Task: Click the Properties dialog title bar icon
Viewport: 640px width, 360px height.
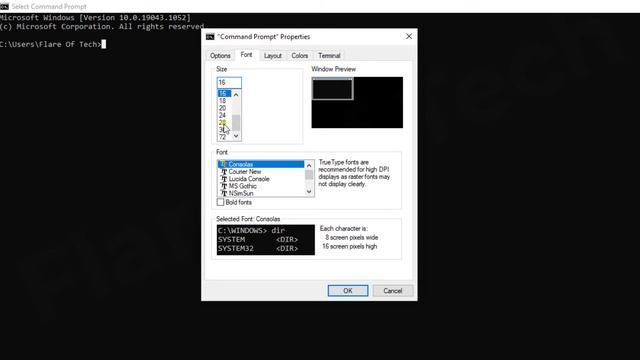Action: (210, 37)
